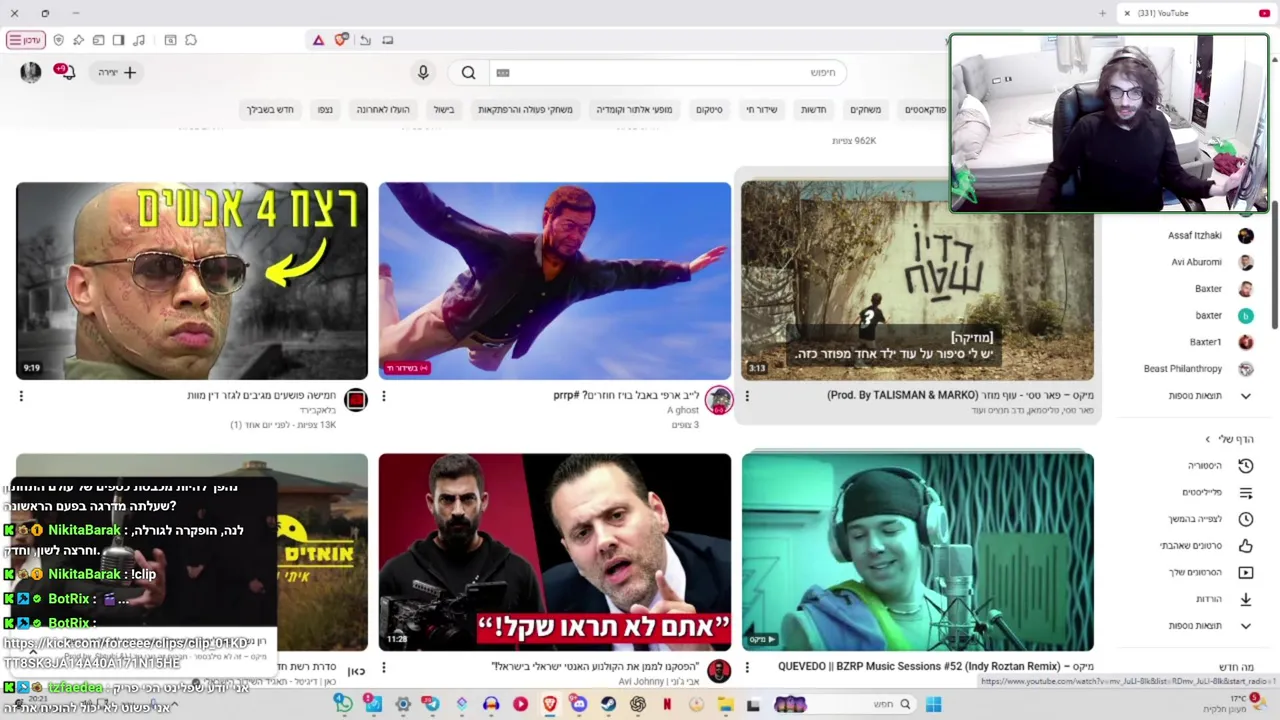Select the סיטקום category chip
1280x720 pixels.
[709, 109]
